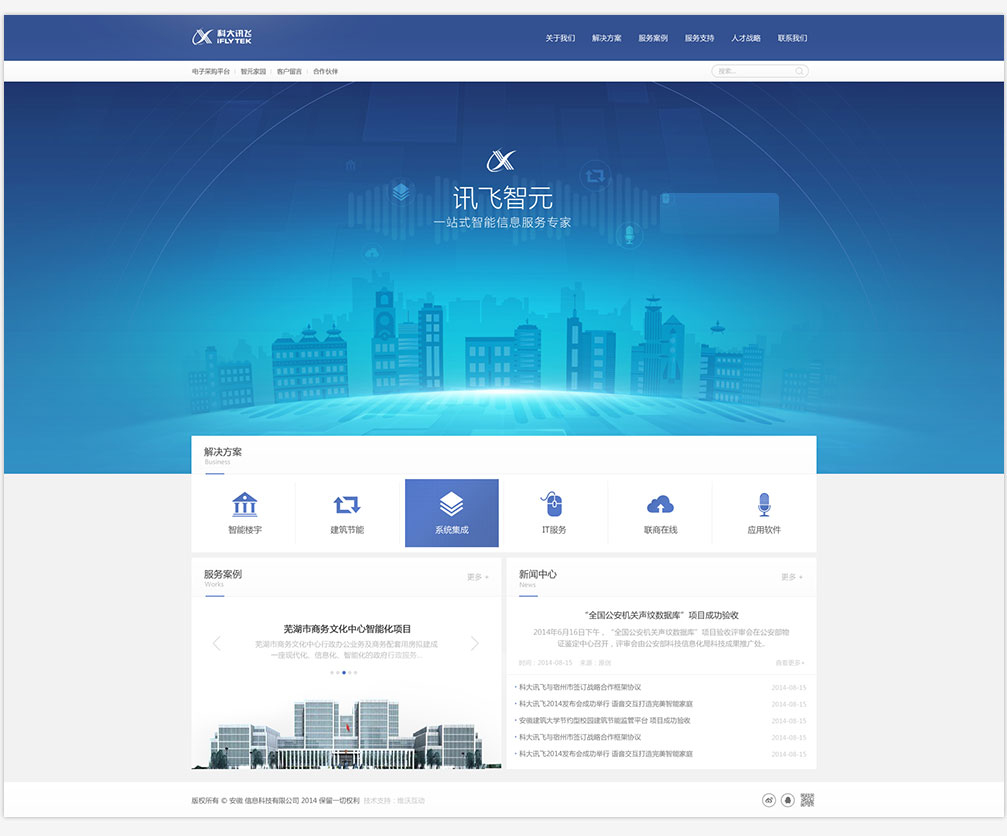Click the 技术支持 credit link in footer
The width and height of the screenshot is (1007, 836).
pos(394,801)
